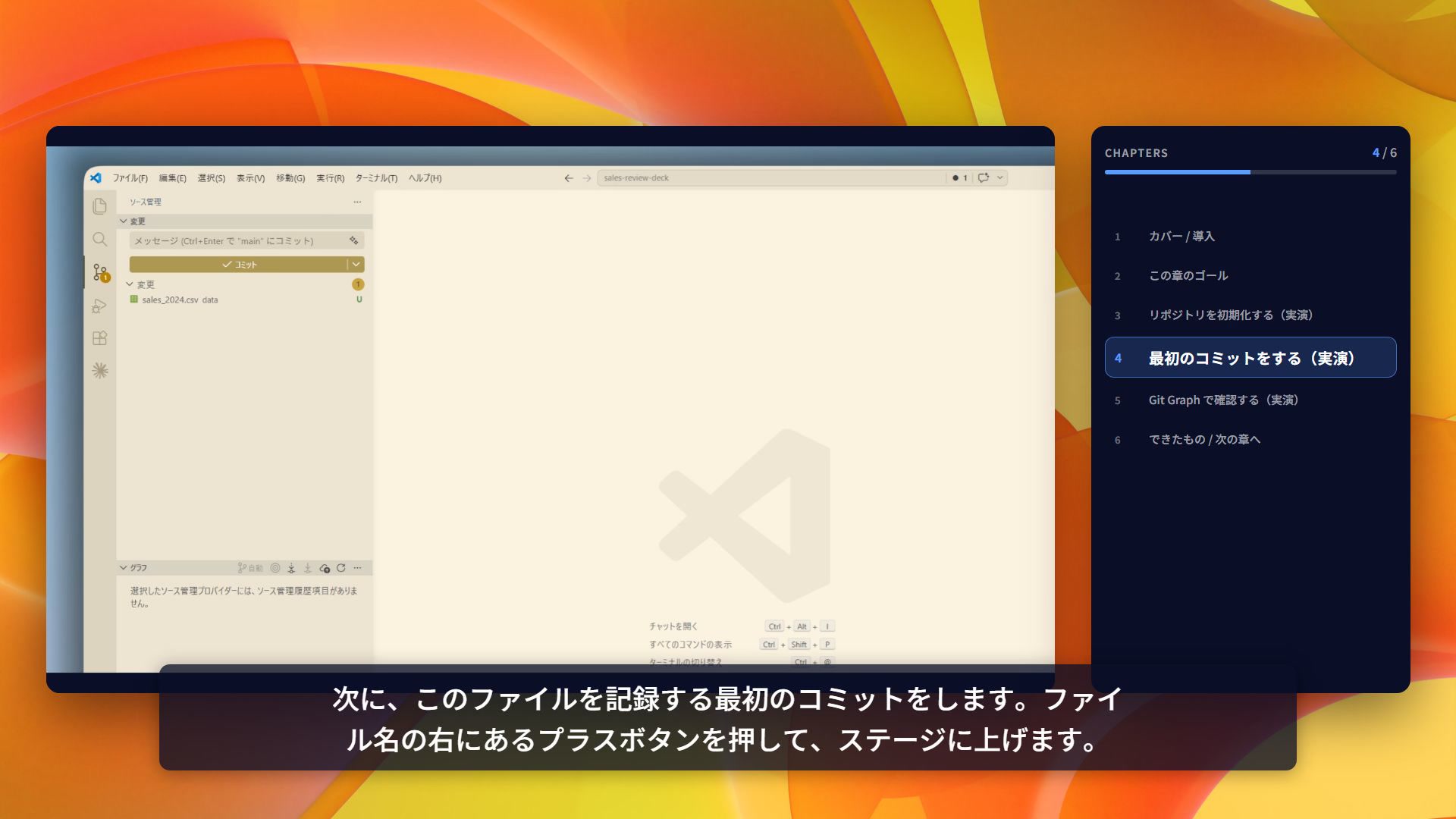This screenshot has width=1456, height=819.
Task: Open the Explorer icon in VS Code activity bar
Action: pyautogui.click(x=99, y=206)
